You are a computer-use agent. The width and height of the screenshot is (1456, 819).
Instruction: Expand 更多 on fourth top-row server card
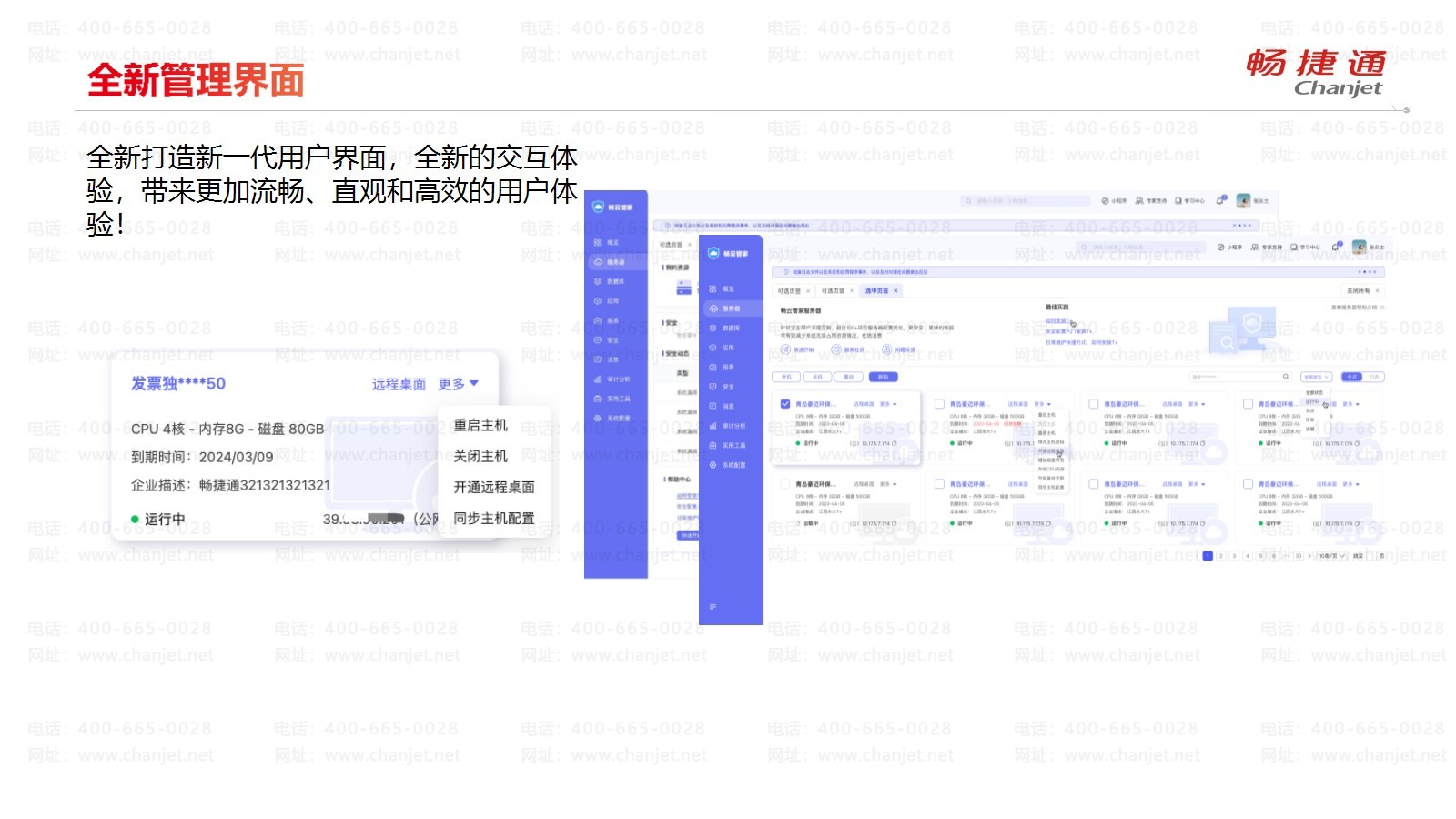click(1350, 404)
